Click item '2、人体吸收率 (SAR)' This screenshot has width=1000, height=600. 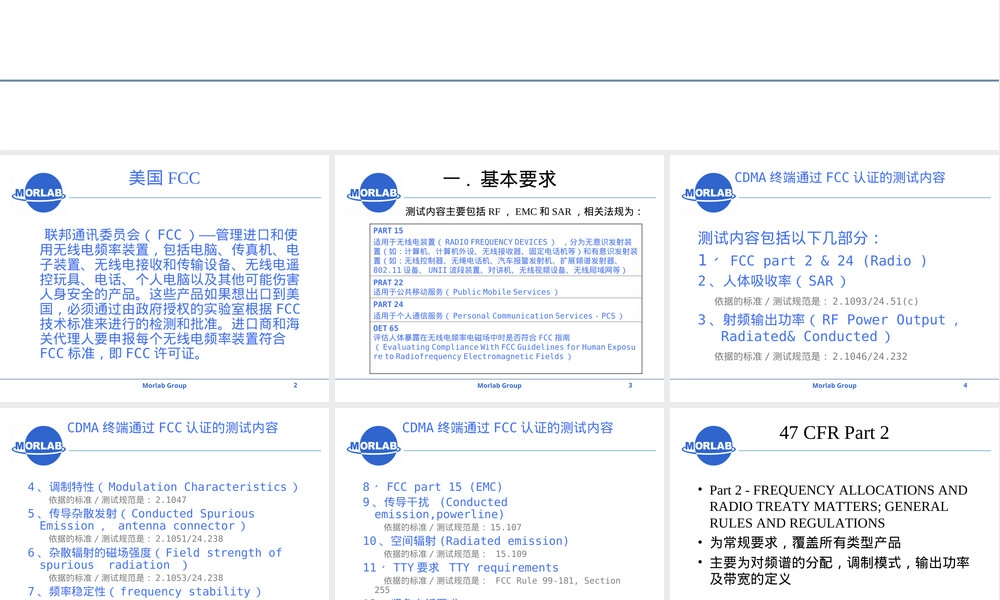click(x=772, y=281)
